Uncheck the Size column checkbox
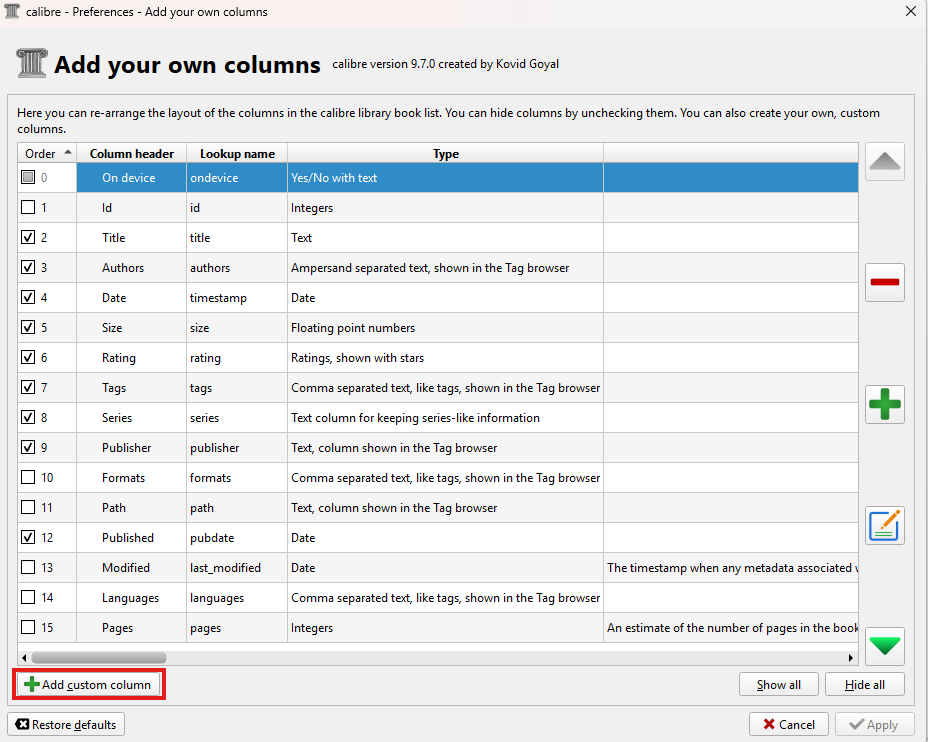 [28, 327]
